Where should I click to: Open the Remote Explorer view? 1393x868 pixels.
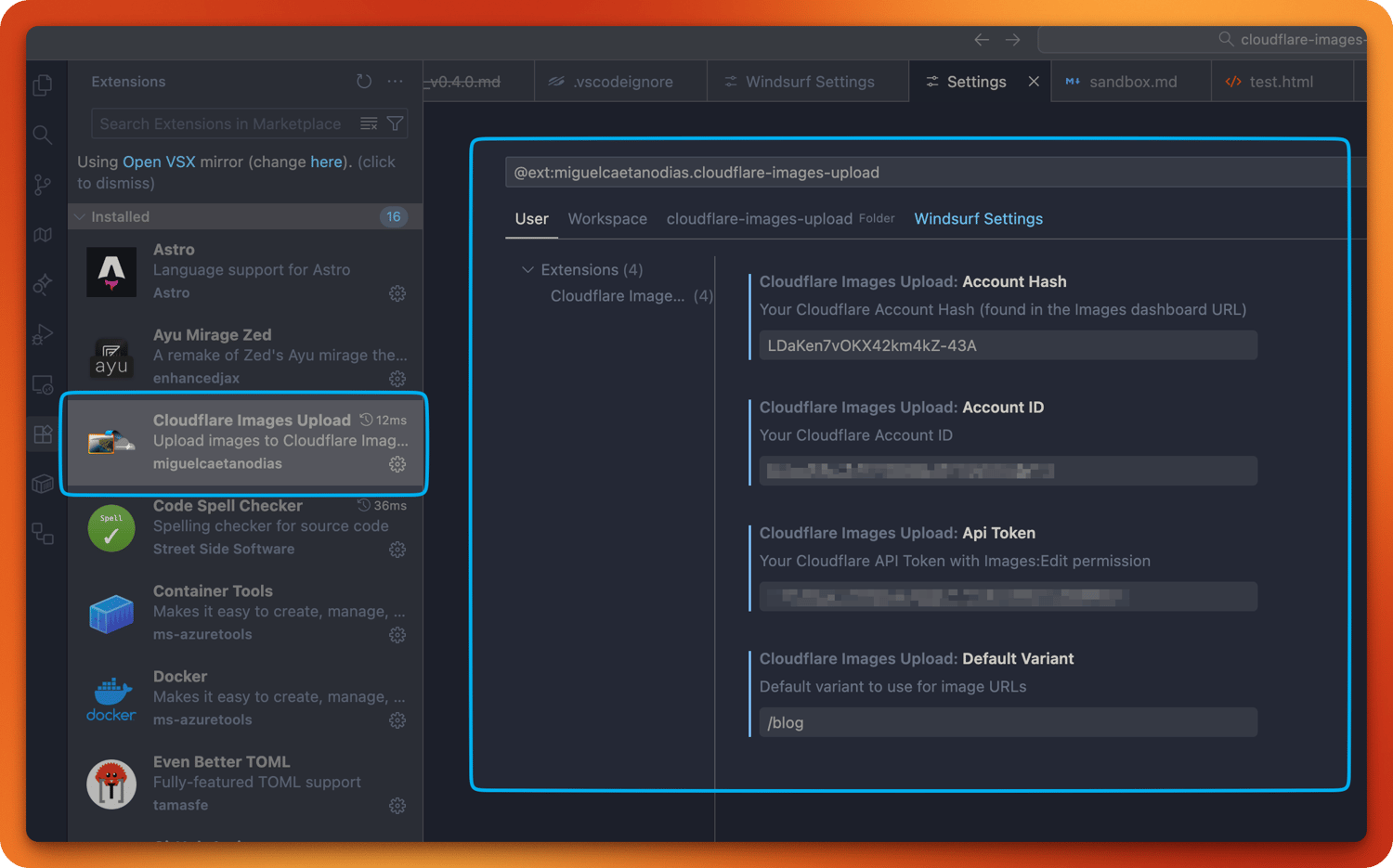[43, 384]
